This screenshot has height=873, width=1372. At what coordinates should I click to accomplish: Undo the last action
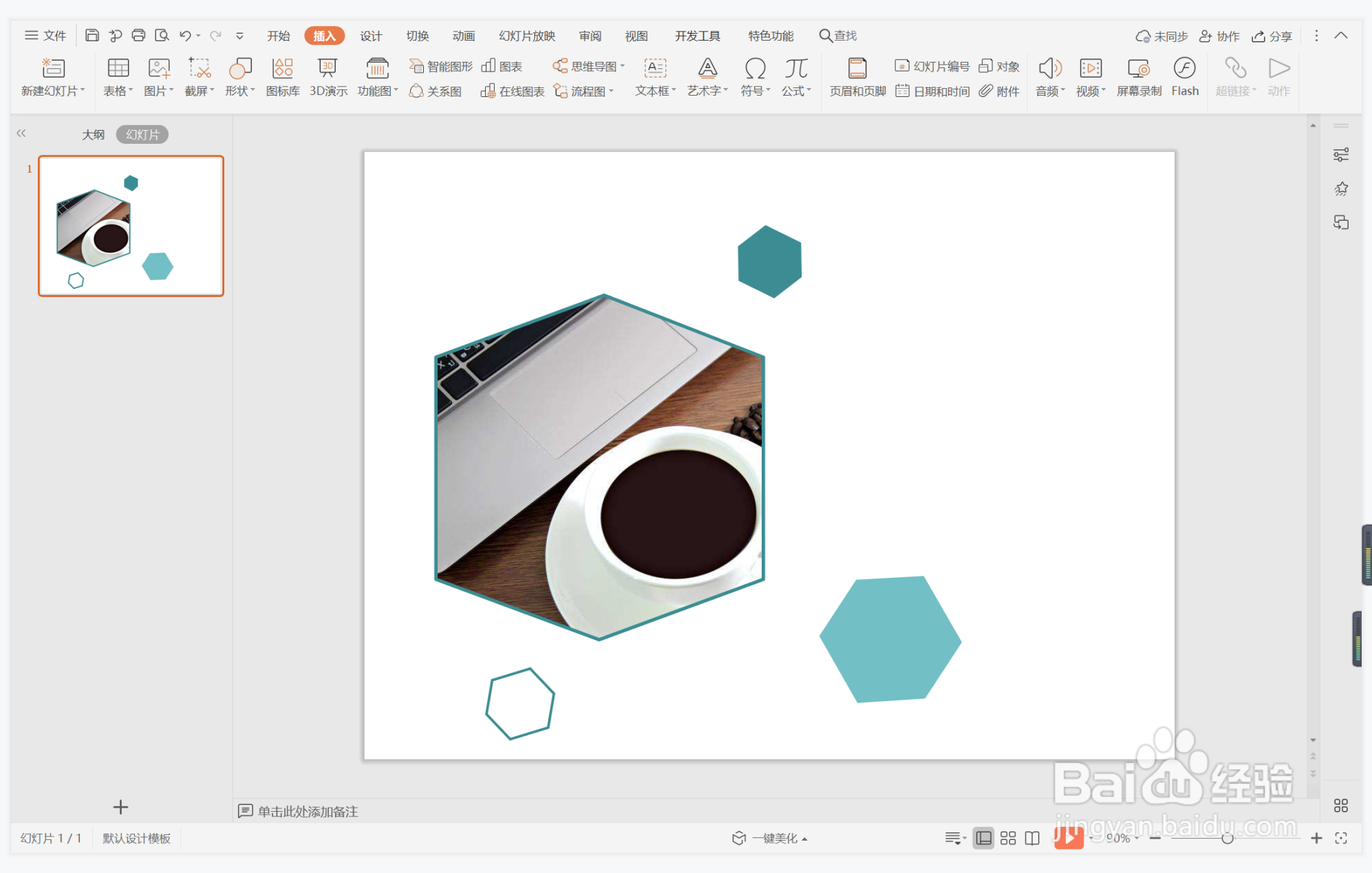coord(185,35)
